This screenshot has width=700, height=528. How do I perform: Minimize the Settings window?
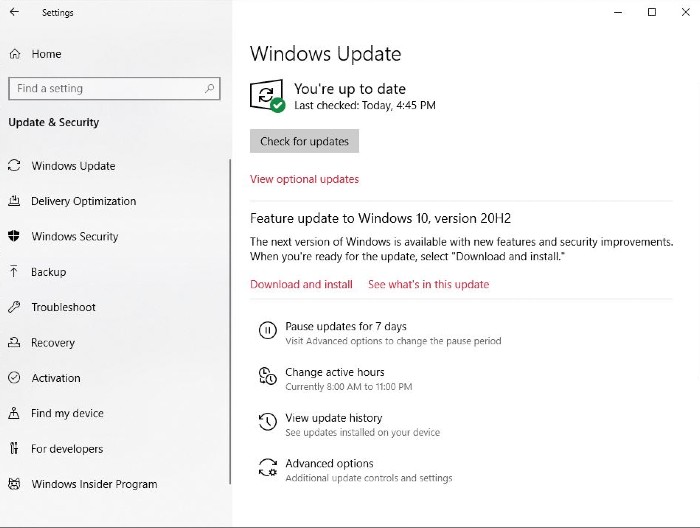pyautogui.click(x=618, y=12)
